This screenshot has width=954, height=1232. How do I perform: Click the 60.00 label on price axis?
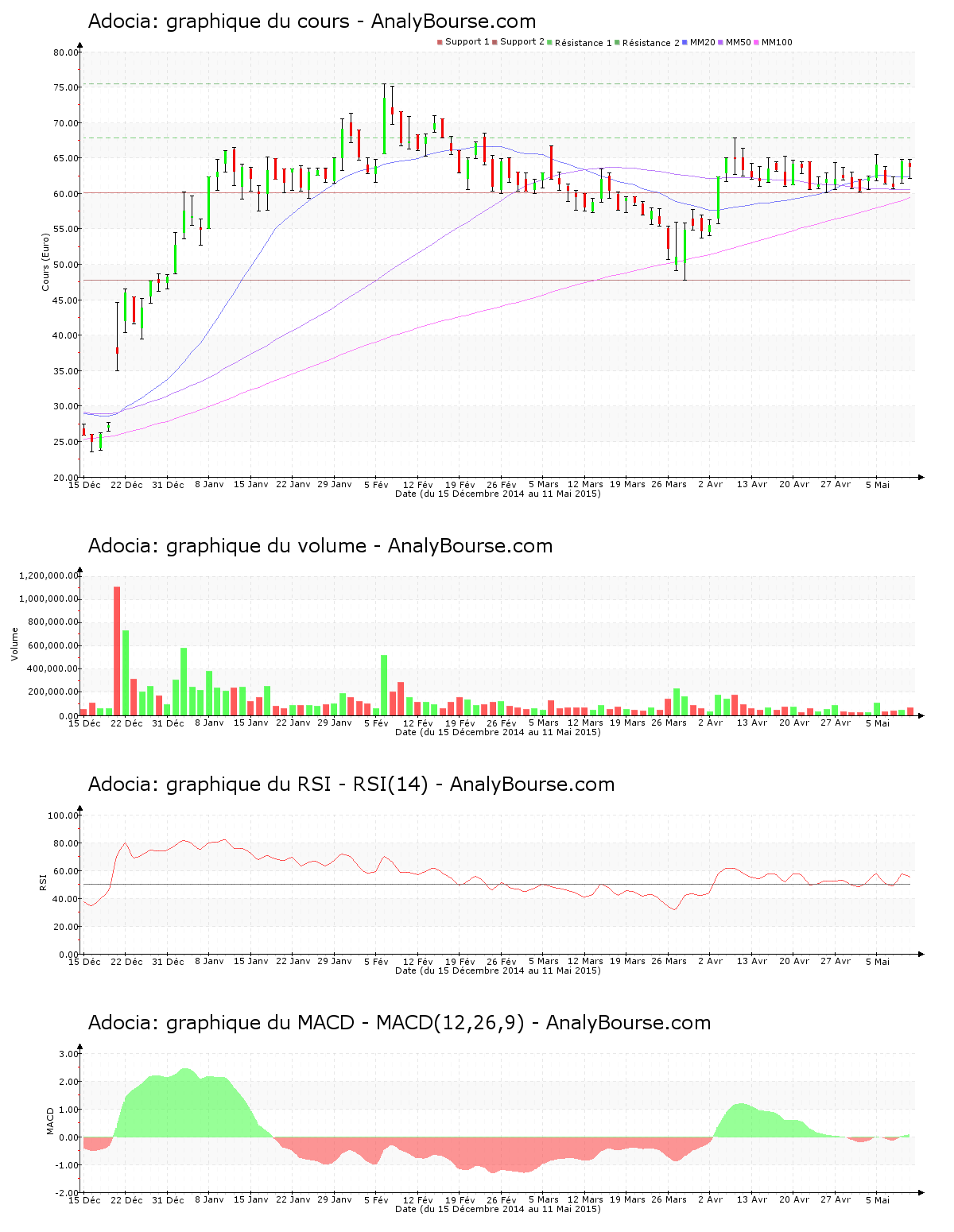(x=66, y=194)
